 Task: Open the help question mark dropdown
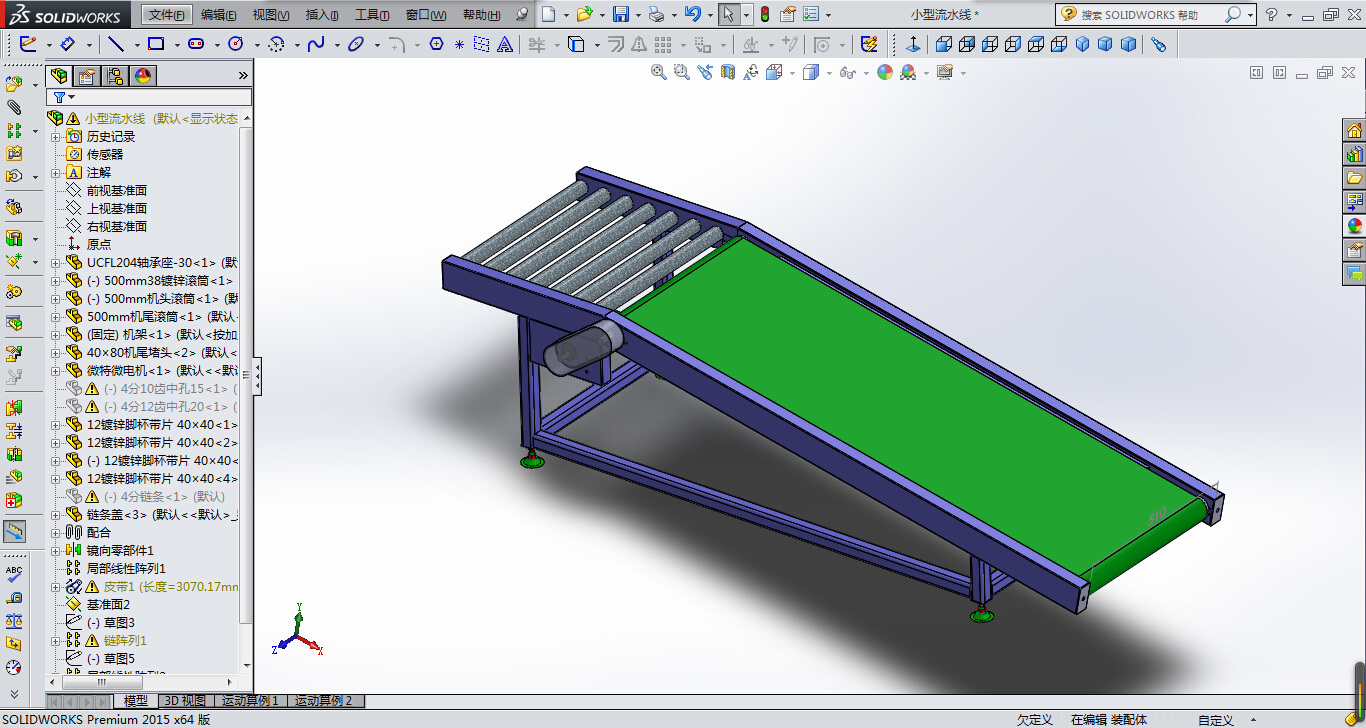(1287, 15)
